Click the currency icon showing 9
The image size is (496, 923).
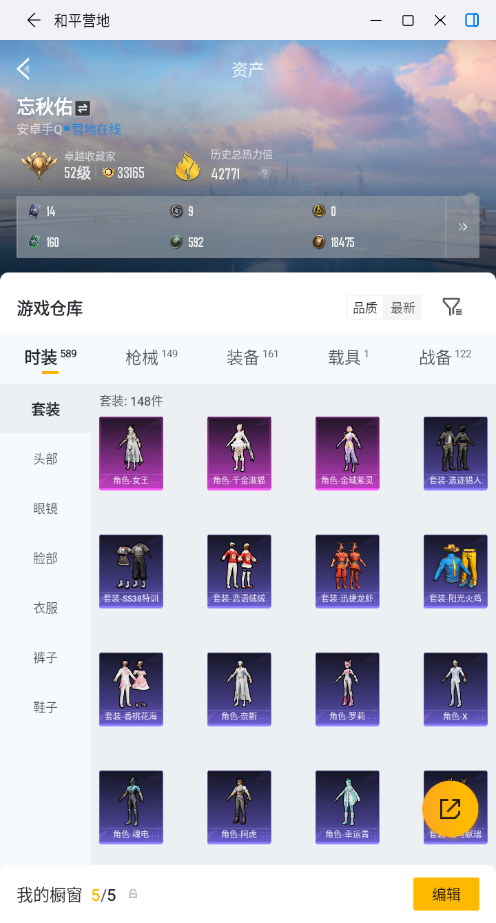point(176,211)
